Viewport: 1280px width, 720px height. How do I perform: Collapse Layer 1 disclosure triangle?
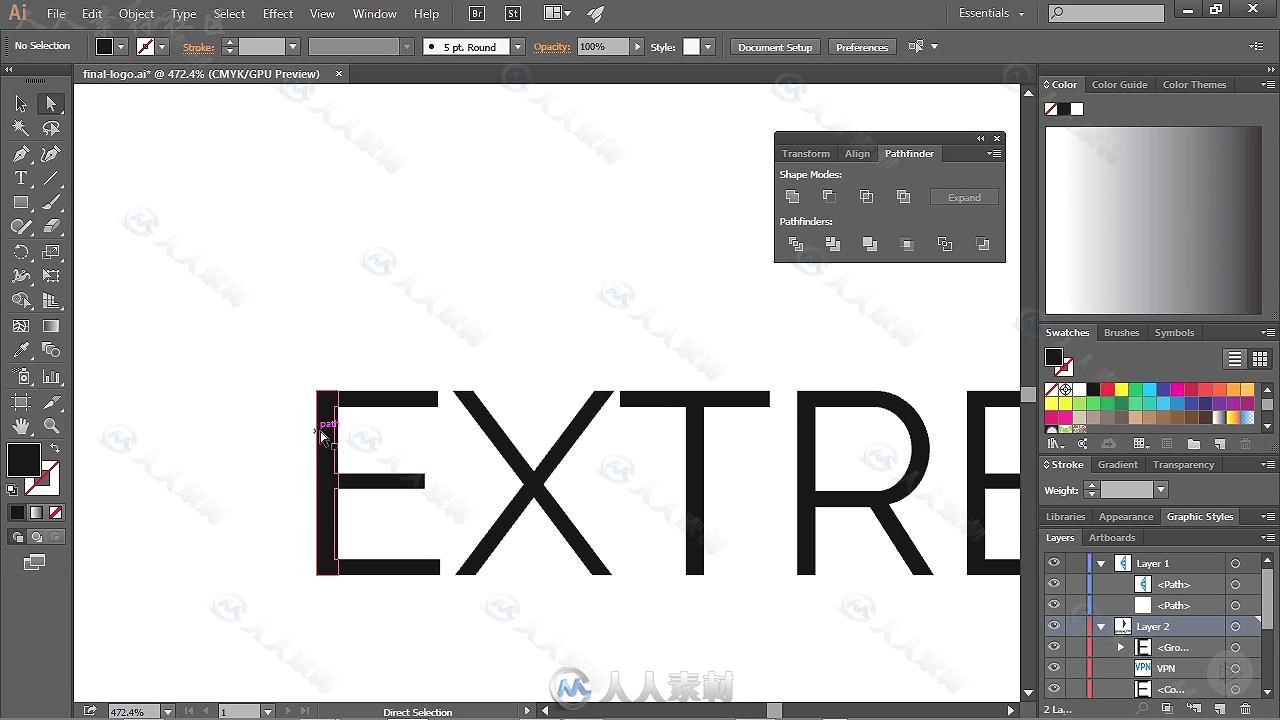(x=1101, y=564)
